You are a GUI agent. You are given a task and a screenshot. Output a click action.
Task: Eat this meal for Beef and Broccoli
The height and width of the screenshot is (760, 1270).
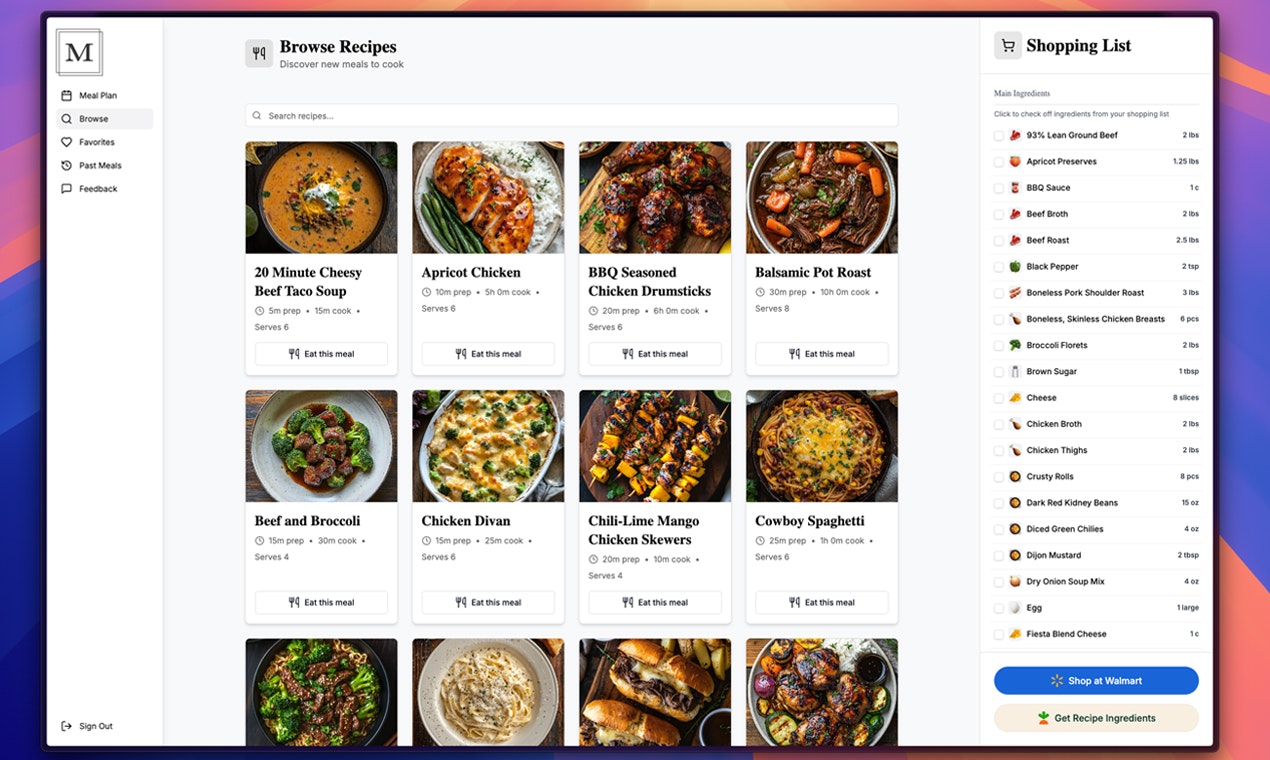point(321,603)
